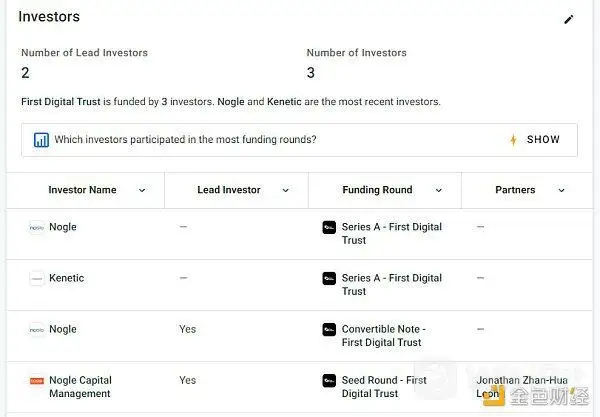Image resolution: width=600 pixels, height=417 pixels.
Task: Click the bar chart insight icon
Action: tap(41, 140)
